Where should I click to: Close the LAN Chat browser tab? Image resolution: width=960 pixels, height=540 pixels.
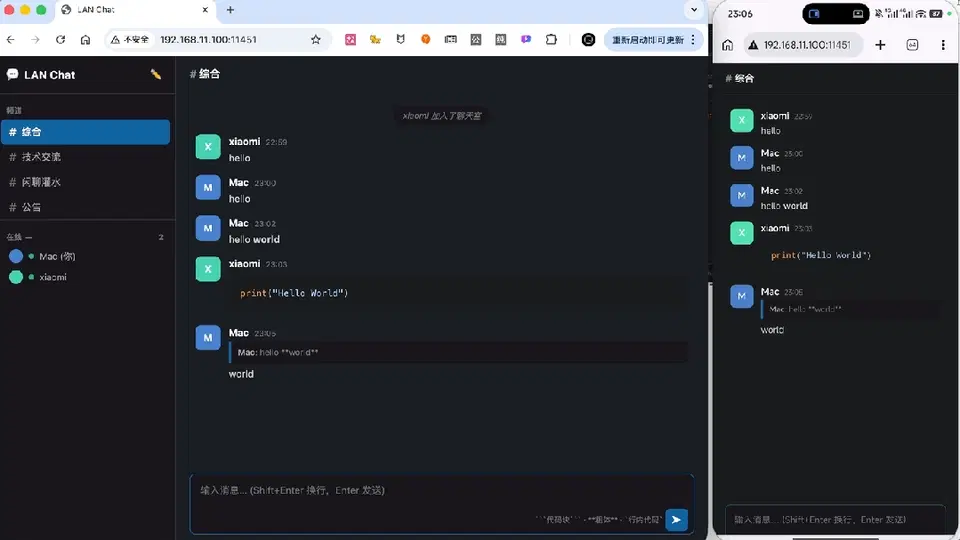click(205, 10)
